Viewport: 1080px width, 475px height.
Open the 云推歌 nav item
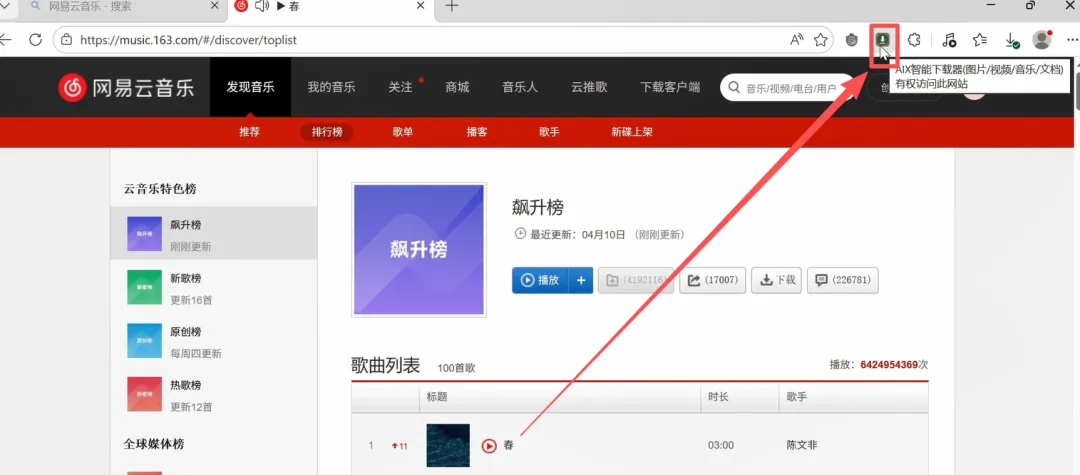(x=589, y=87)
